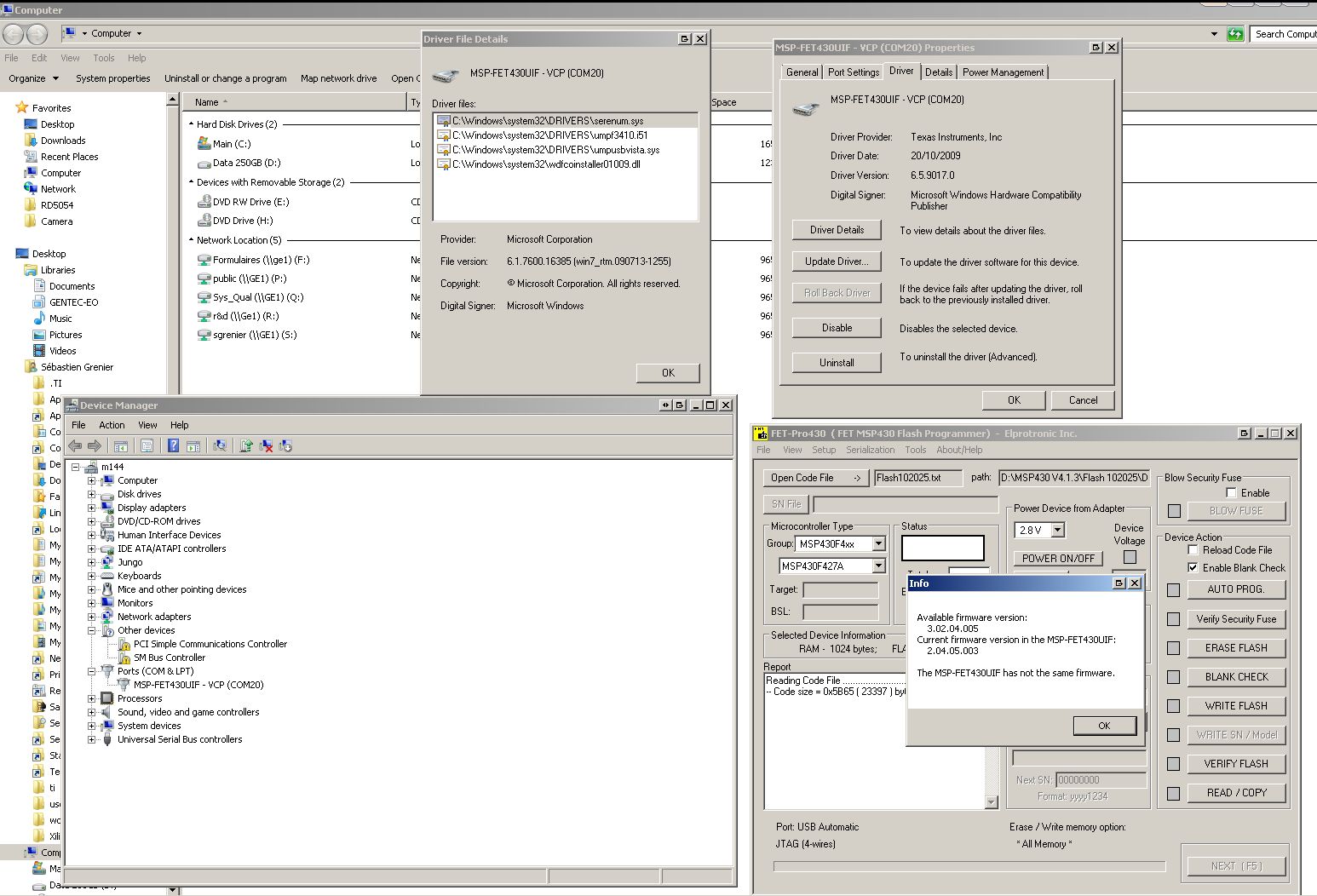1317x896 pixels.
Task: Click Favorites star icon in Explorer sidebar
Action: pos(22,108)
